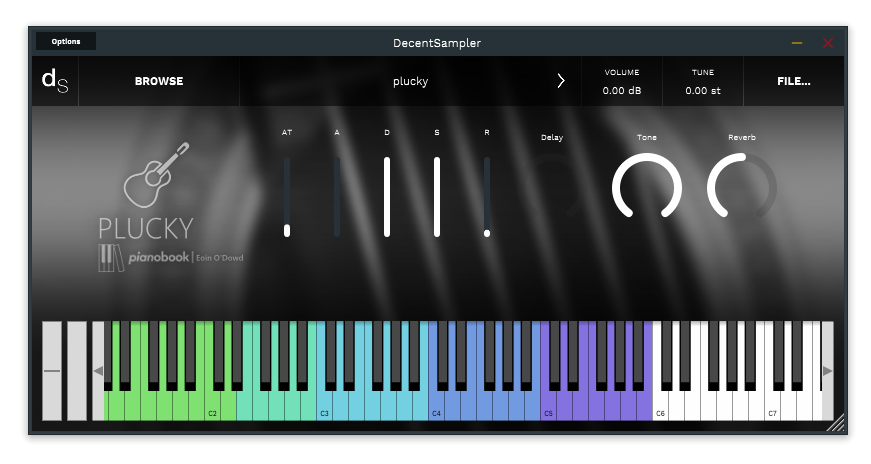Adjust the S sustain slider
Screen dimensions: 871x464
point(437,197)
